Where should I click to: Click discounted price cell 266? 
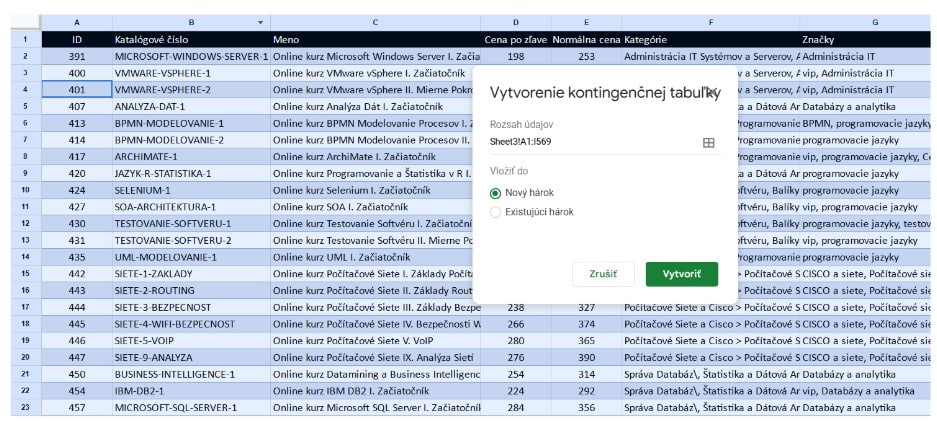point(516,324)
